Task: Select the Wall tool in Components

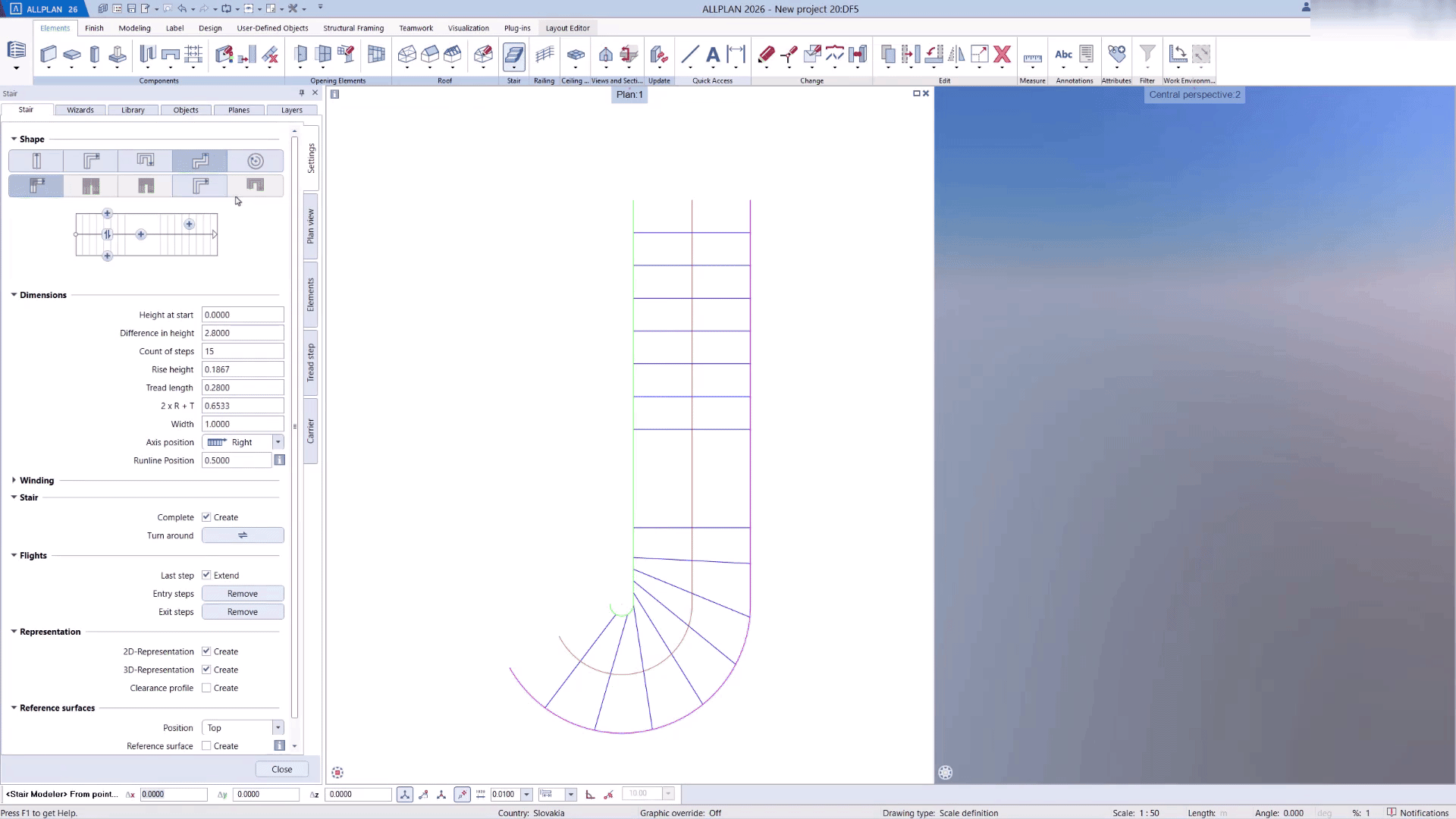Action: pyautogui.click(x=49, y=55)
